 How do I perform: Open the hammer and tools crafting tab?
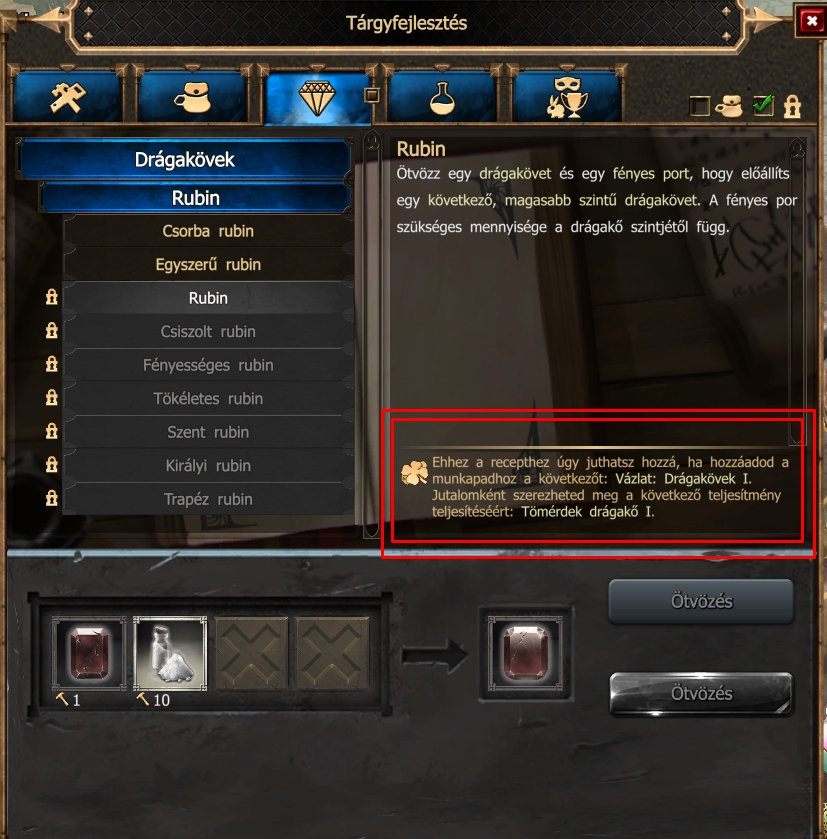(67, 97)
